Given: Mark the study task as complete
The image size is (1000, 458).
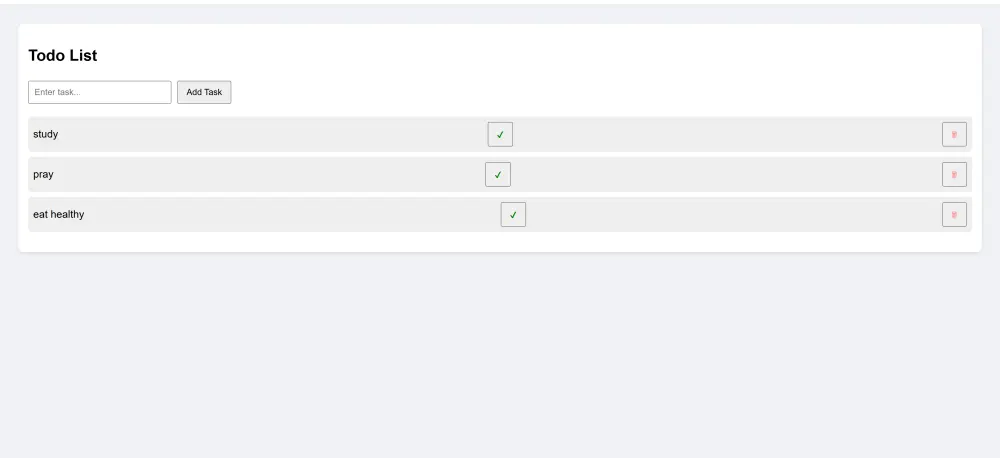Looking at the screenshot, I should click(x=500, y=134).
